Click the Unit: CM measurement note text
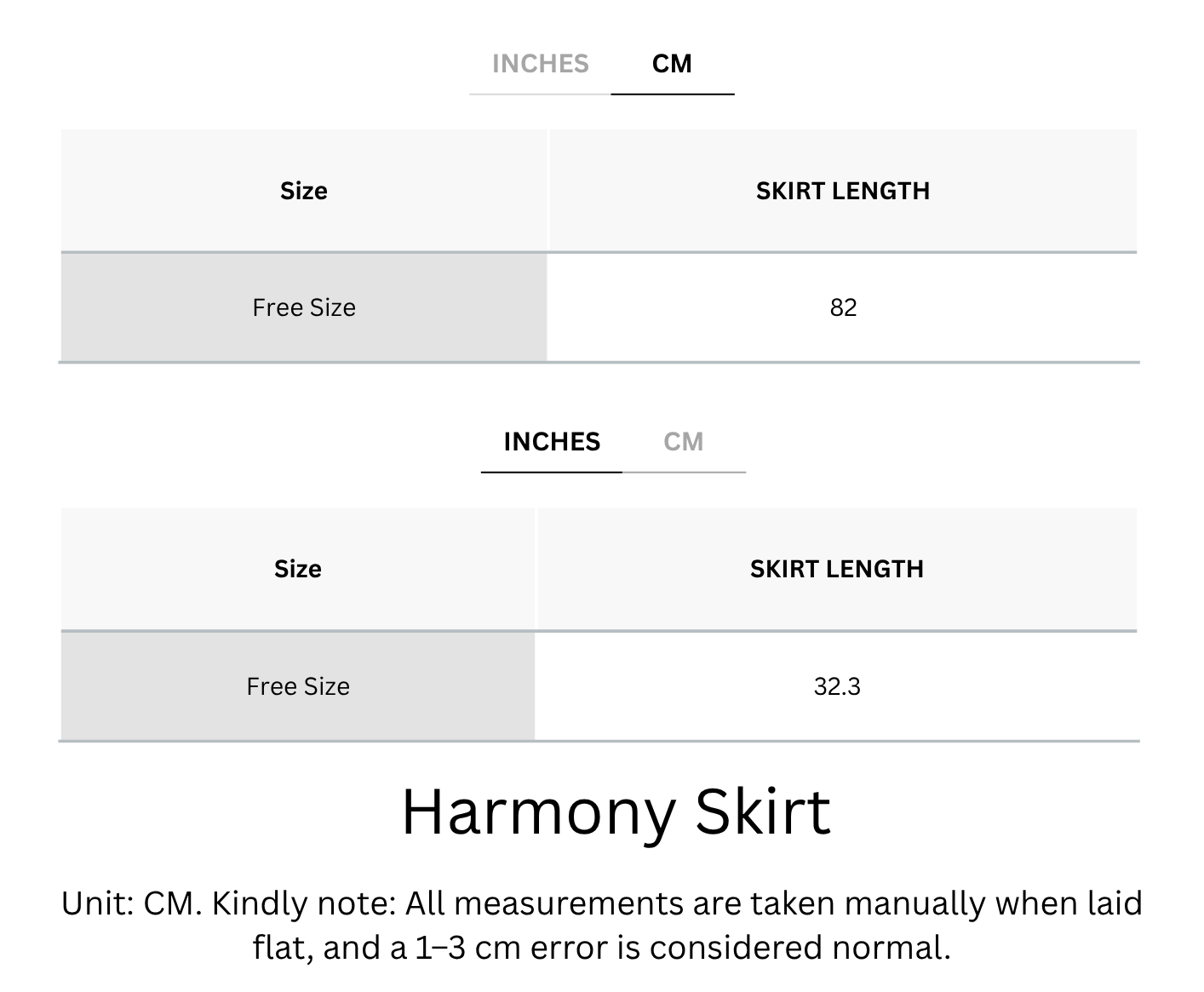Viewport: 1204px width, 992px height. (x=602, y=925)
